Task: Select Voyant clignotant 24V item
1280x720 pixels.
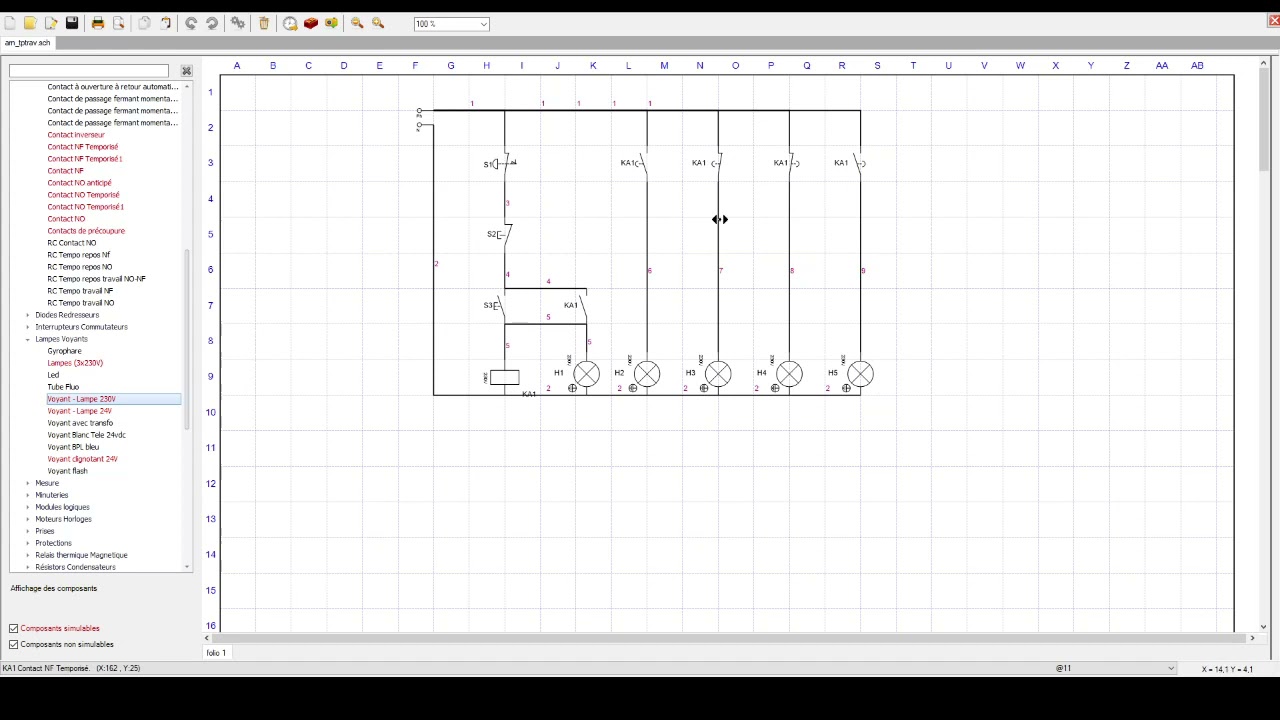Action: click(x=82, y=459)
